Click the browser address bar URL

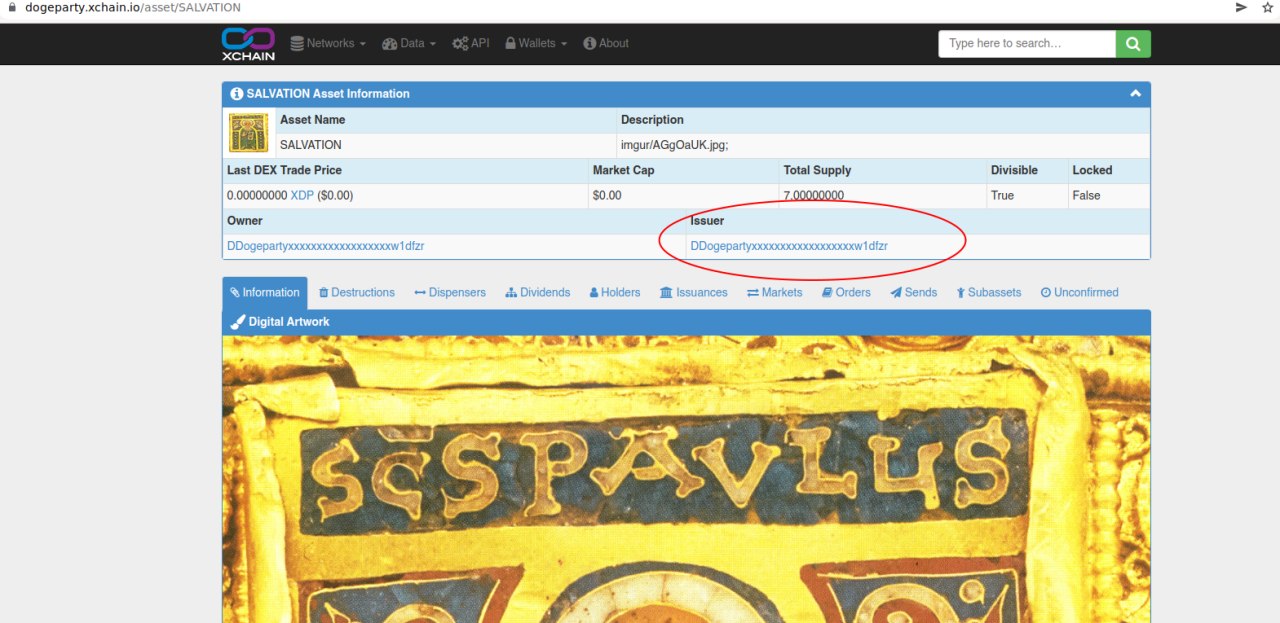133,7
